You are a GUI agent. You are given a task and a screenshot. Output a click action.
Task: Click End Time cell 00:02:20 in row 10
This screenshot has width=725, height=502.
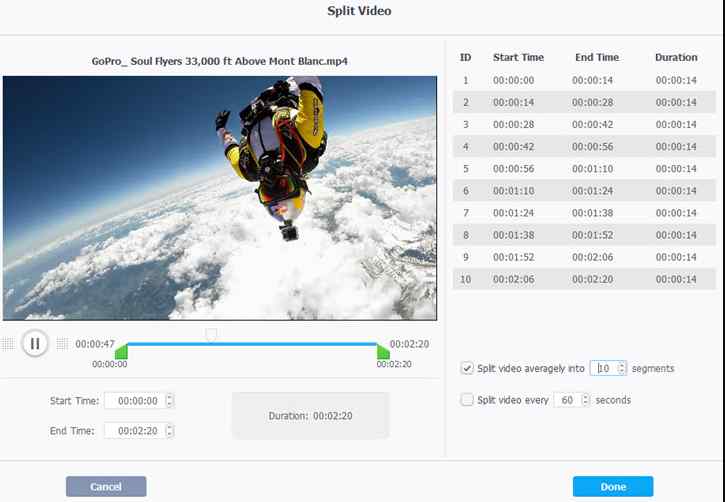click(x=592, y=279)
